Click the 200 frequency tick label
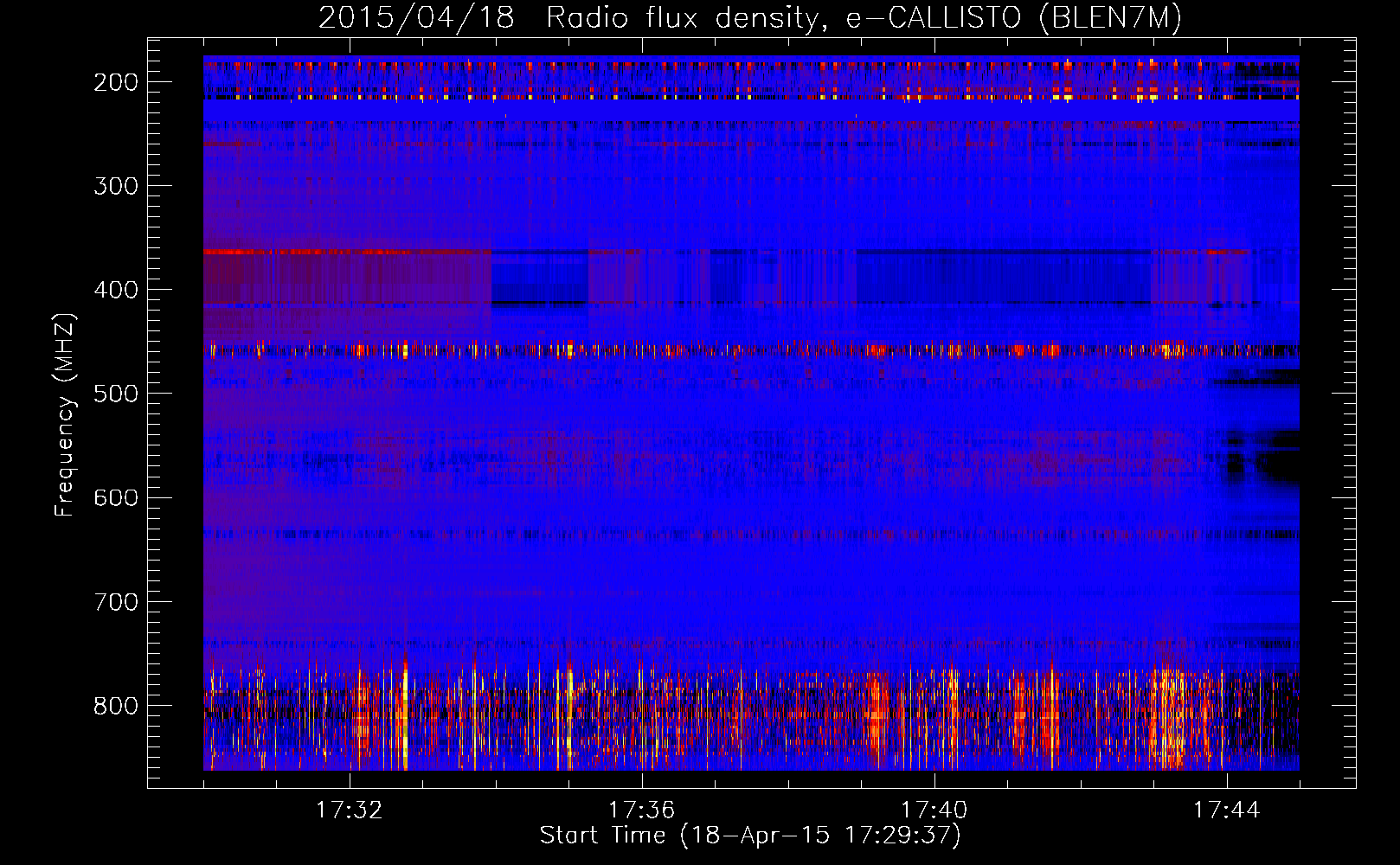This screenshot has height=865, width=1400. coord(116,82)
